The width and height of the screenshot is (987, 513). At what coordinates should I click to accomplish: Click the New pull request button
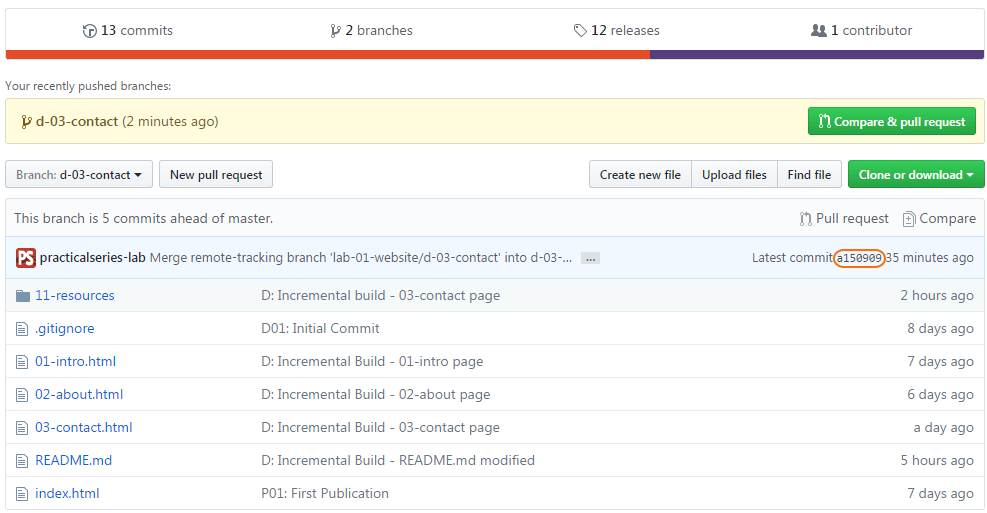pyautogui.click(x=216, y=174)
